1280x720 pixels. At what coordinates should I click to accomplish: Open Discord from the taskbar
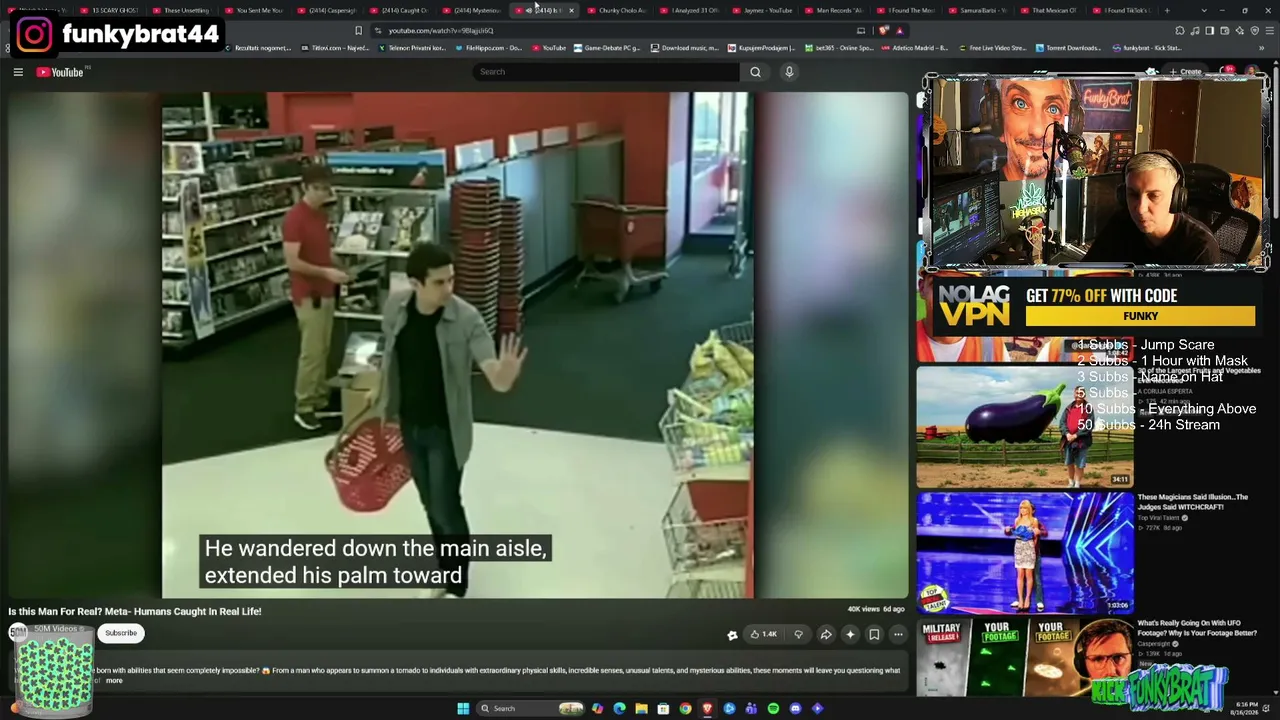pos(795,709)
